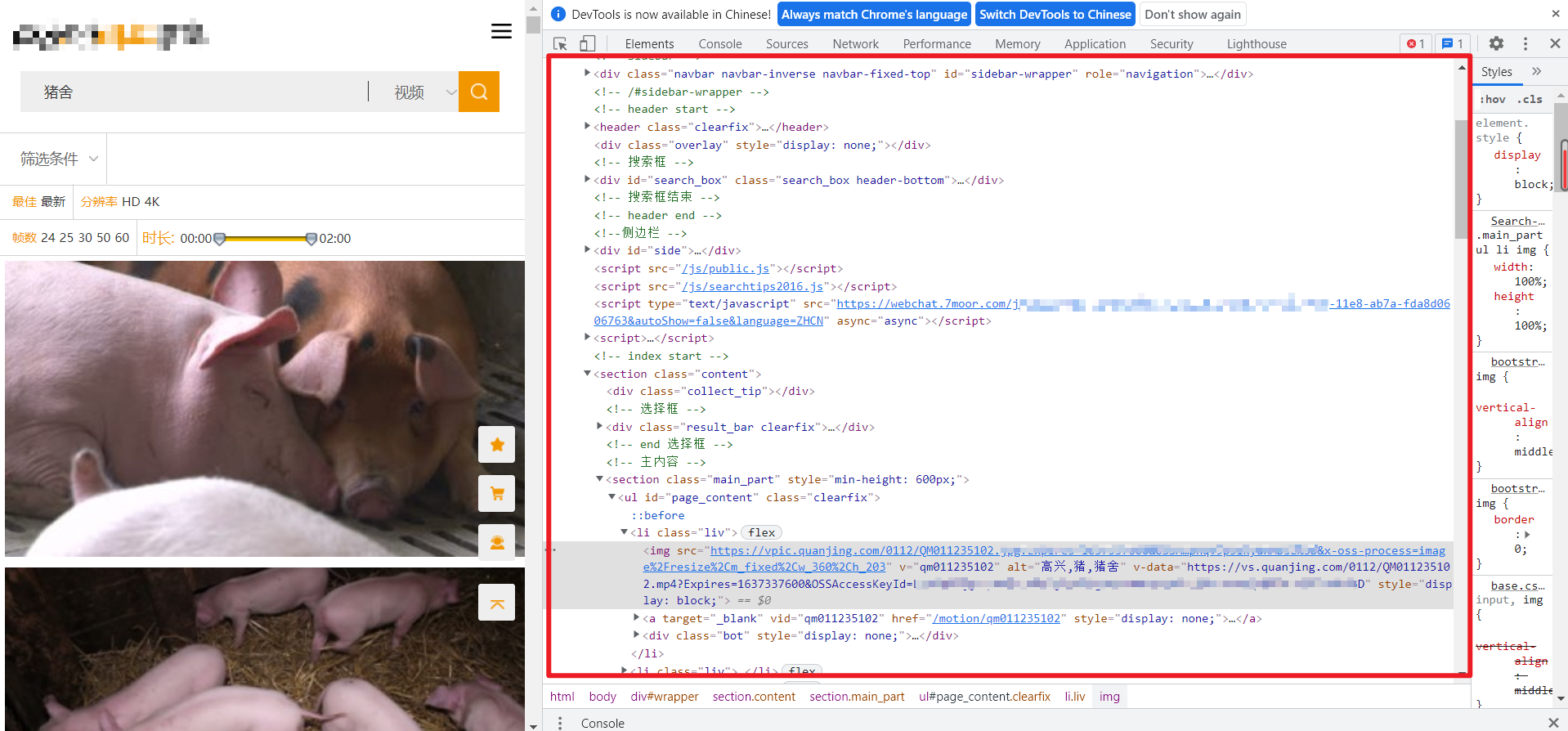The width and height of the screenshot is (1568, 731).
Task: Open the /js/public.js script link
Action: (x=726, y=268)
